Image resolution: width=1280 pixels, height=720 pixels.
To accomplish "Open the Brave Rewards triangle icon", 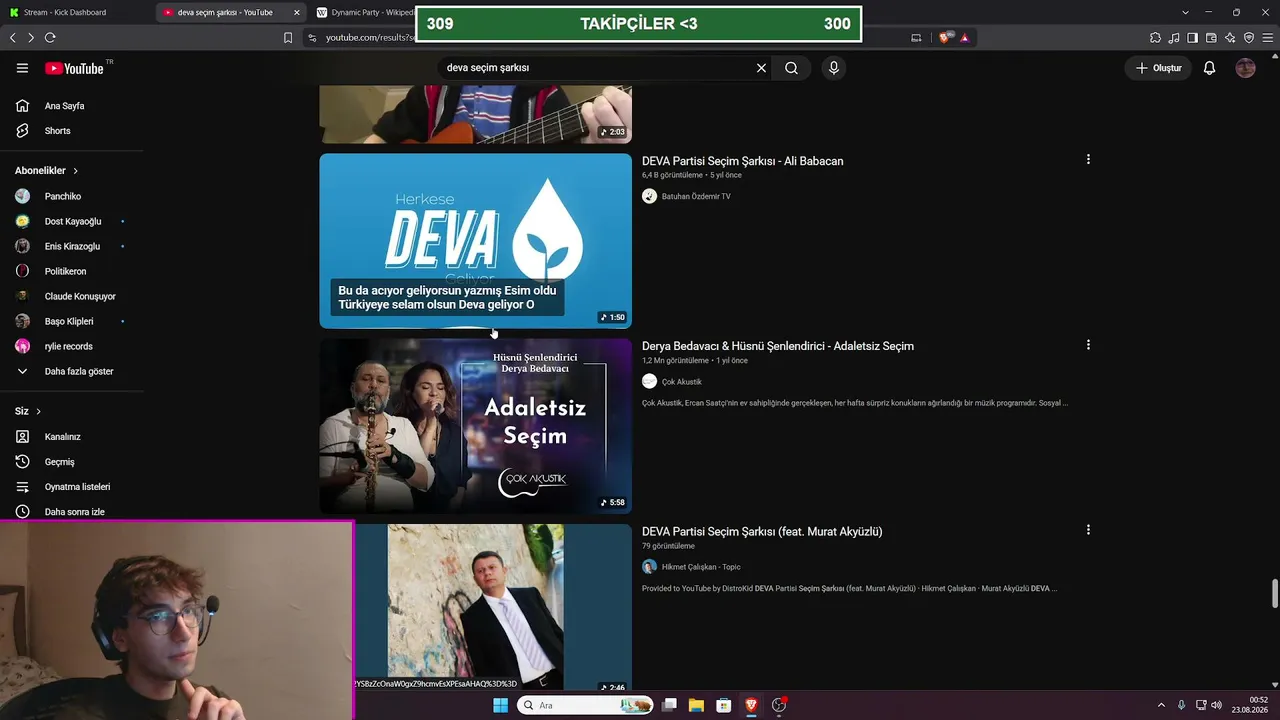I will (x=965, y=38).
